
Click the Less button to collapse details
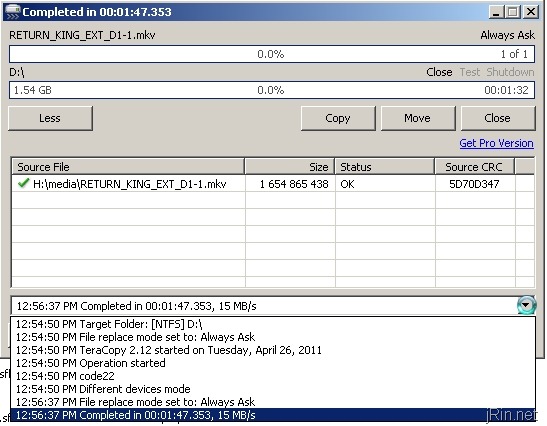(51, 118)
